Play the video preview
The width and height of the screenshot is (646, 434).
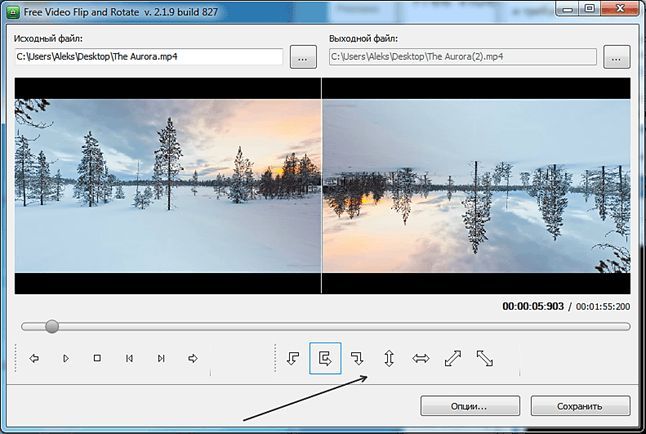(66, 358)
